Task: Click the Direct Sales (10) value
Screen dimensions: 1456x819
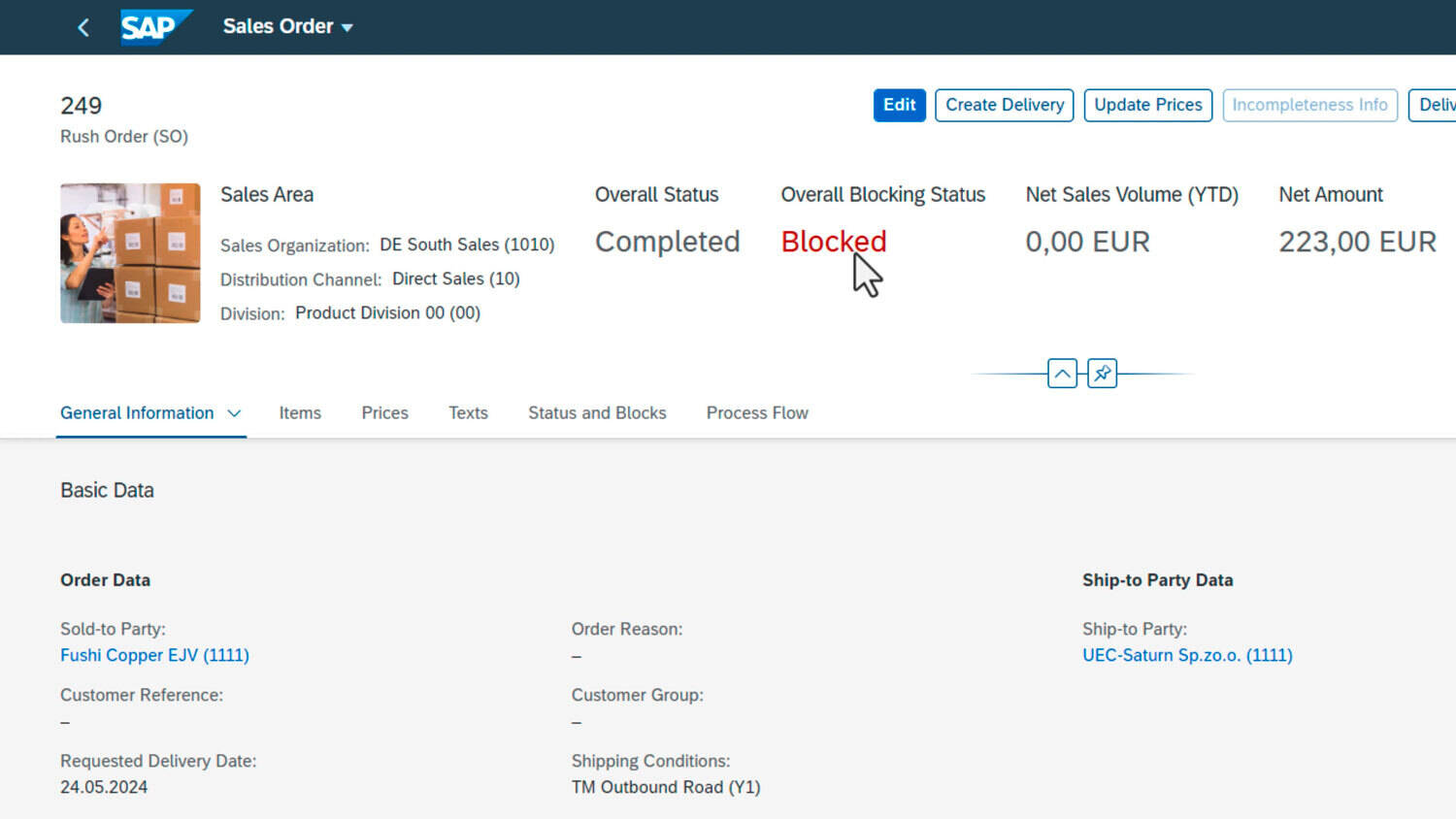Action: 456,278
